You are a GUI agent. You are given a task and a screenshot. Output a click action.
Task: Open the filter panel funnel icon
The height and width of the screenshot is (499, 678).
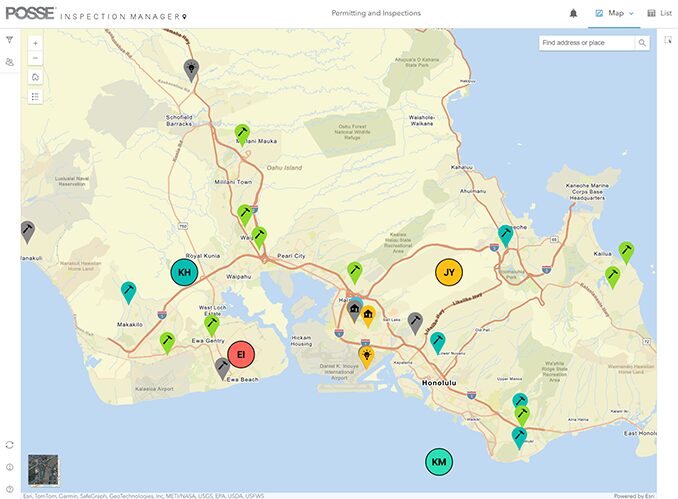coord(10,41)
